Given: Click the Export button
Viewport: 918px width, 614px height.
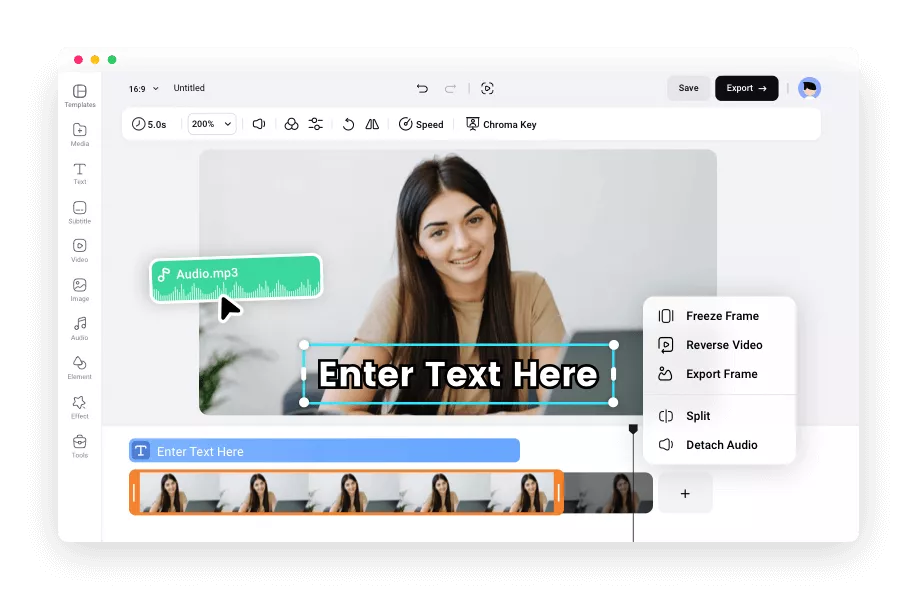Looking at the screenshot, I should (x=746, y=88).
